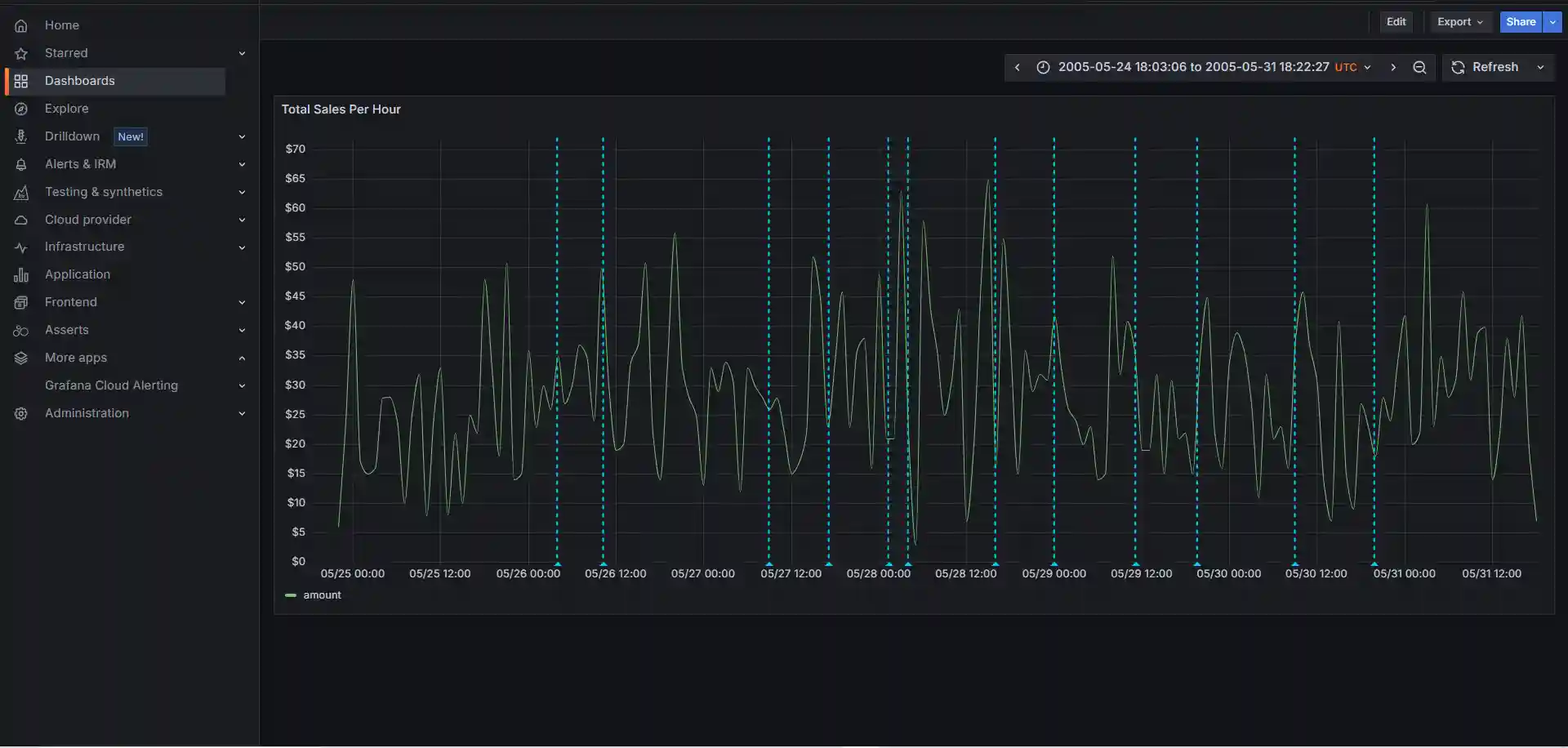Click the Edit dashboard button
The width and height of the screenshot is (1568, 748).
1396,22
